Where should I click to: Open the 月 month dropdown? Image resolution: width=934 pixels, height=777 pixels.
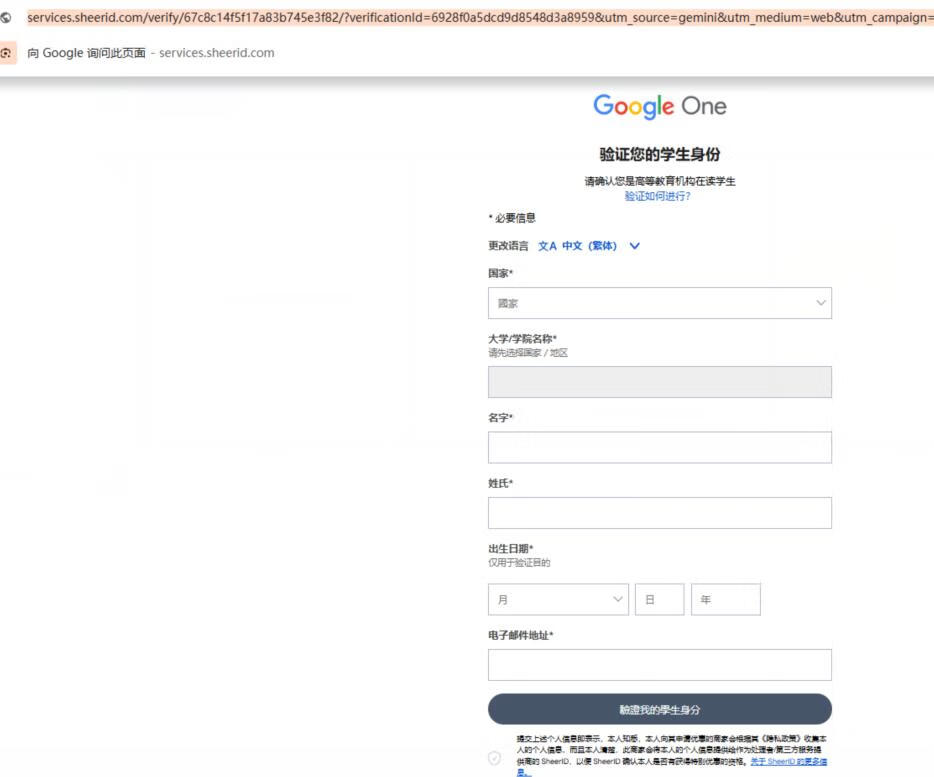(x=558, y=600)
